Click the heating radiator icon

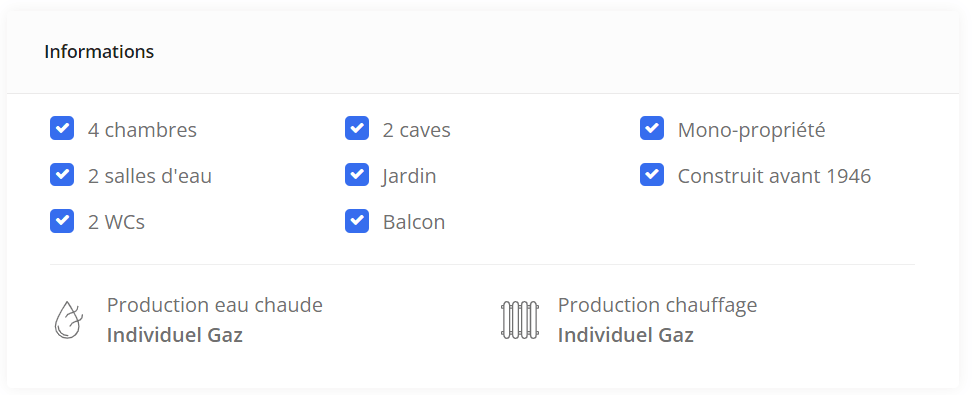[519, 320]
